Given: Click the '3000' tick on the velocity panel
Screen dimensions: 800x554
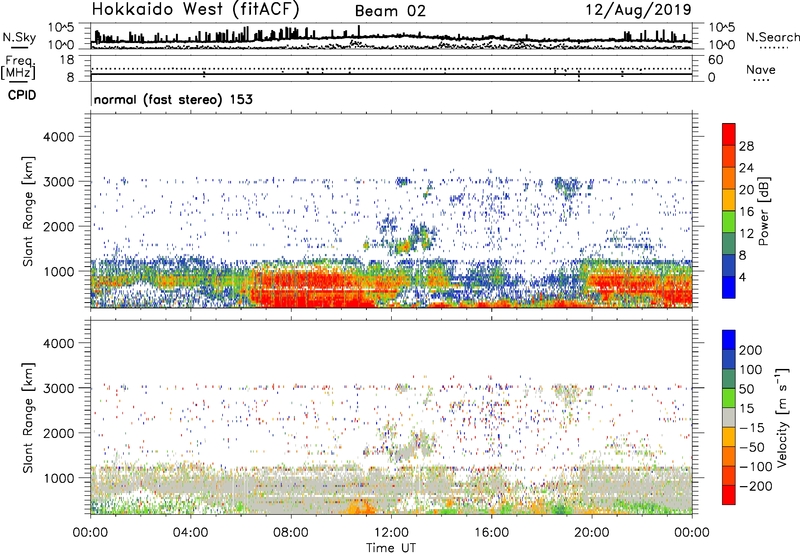Looking at the screenshot, I should [x=58, y=388].
